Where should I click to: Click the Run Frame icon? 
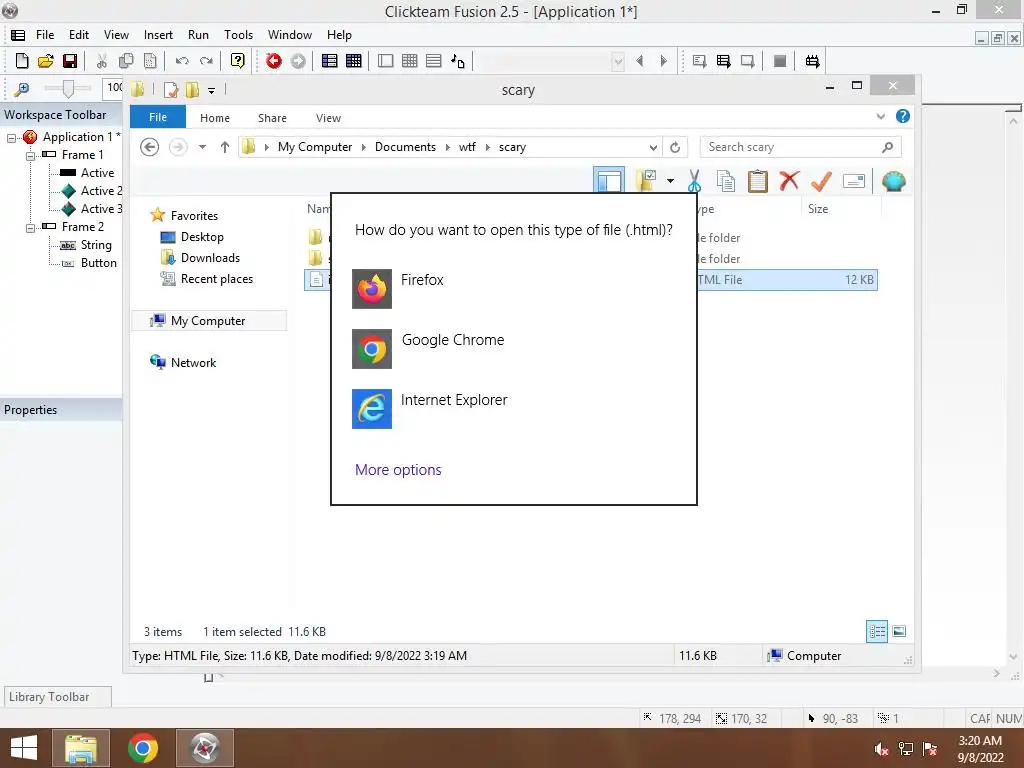pos(748,61)
